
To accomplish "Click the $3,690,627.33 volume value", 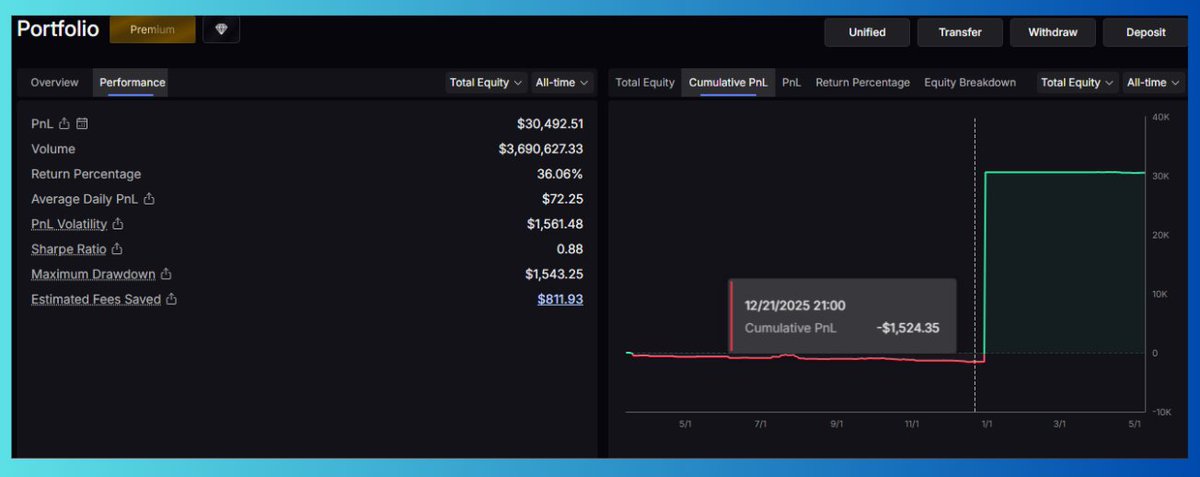I will pos(541,149).
